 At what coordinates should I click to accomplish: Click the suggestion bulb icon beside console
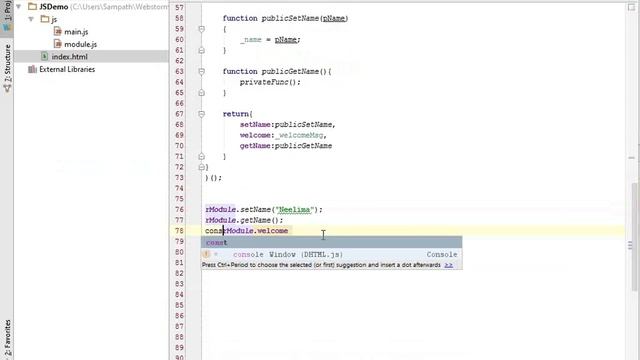[x=206, y=254]
